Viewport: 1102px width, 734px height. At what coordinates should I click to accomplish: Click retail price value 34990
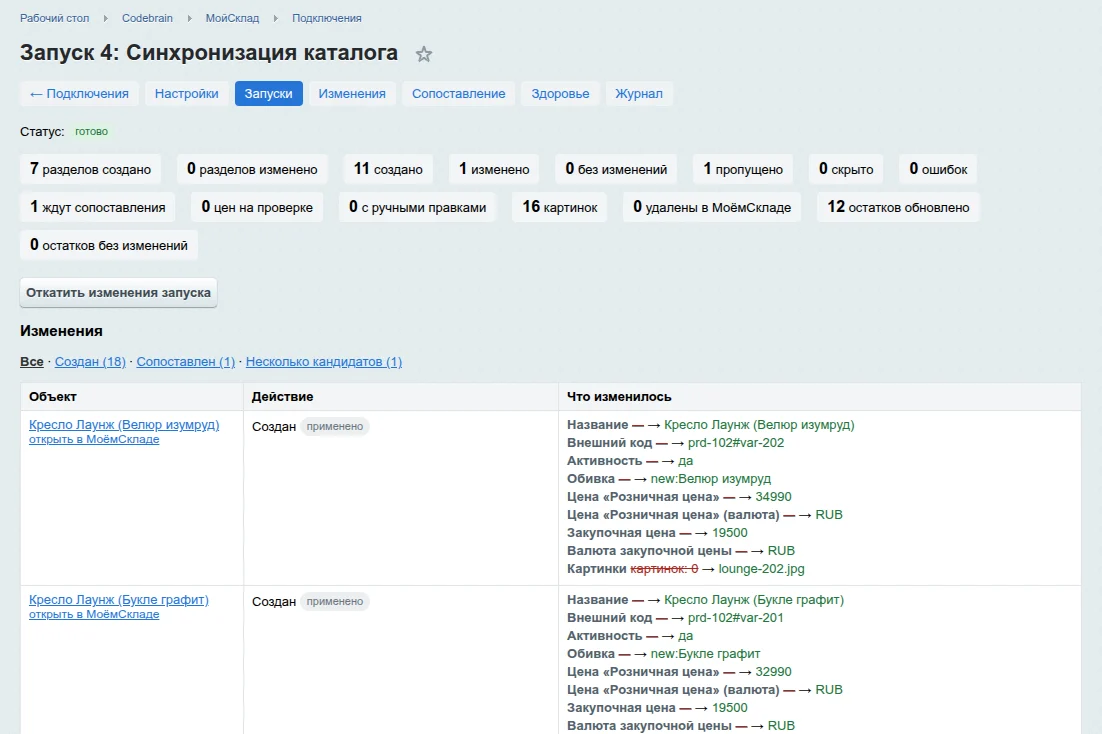click(773, 497)
